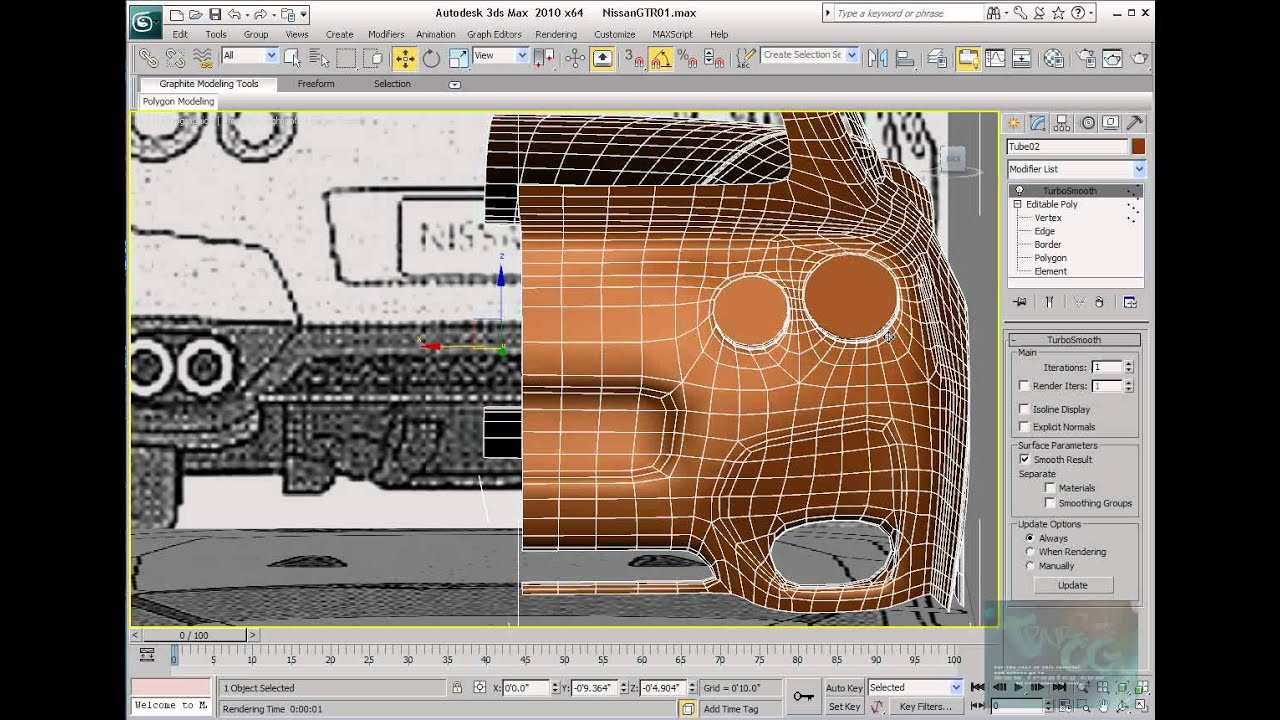Open the Create command panel tab
Viewport: 1280px width, 720px height.
1013,123
